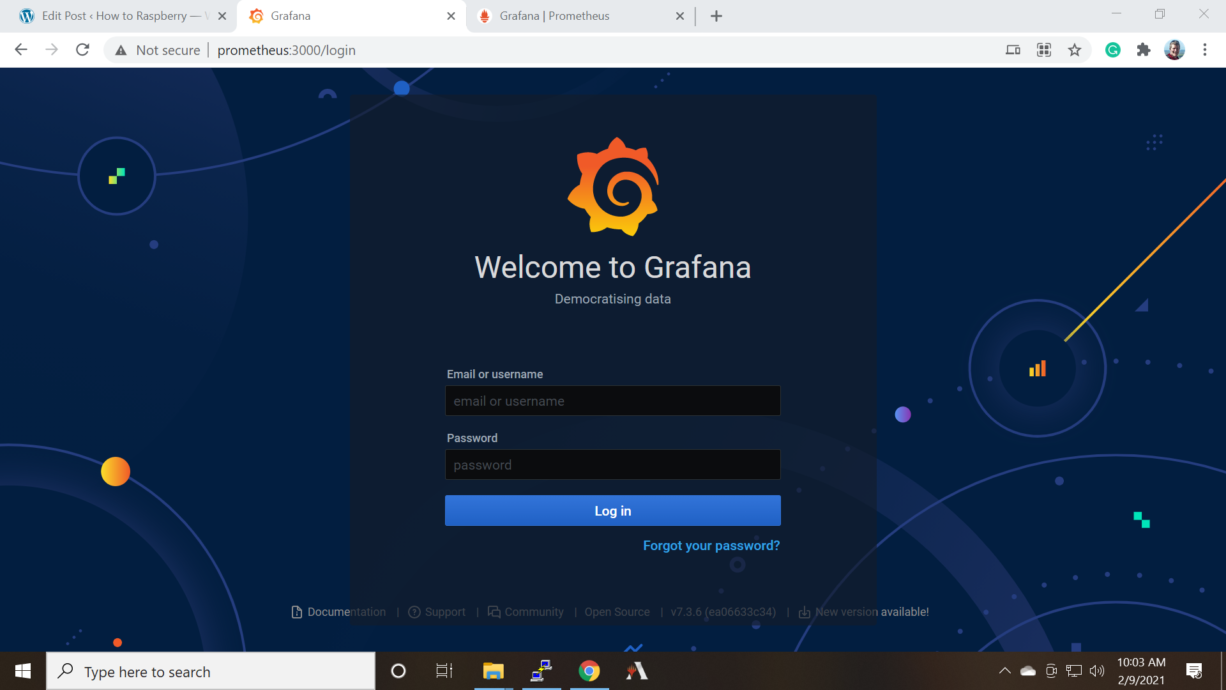The image size is (1226, 690).
Task: Click the Grafana flame logo
Action: 613,186
